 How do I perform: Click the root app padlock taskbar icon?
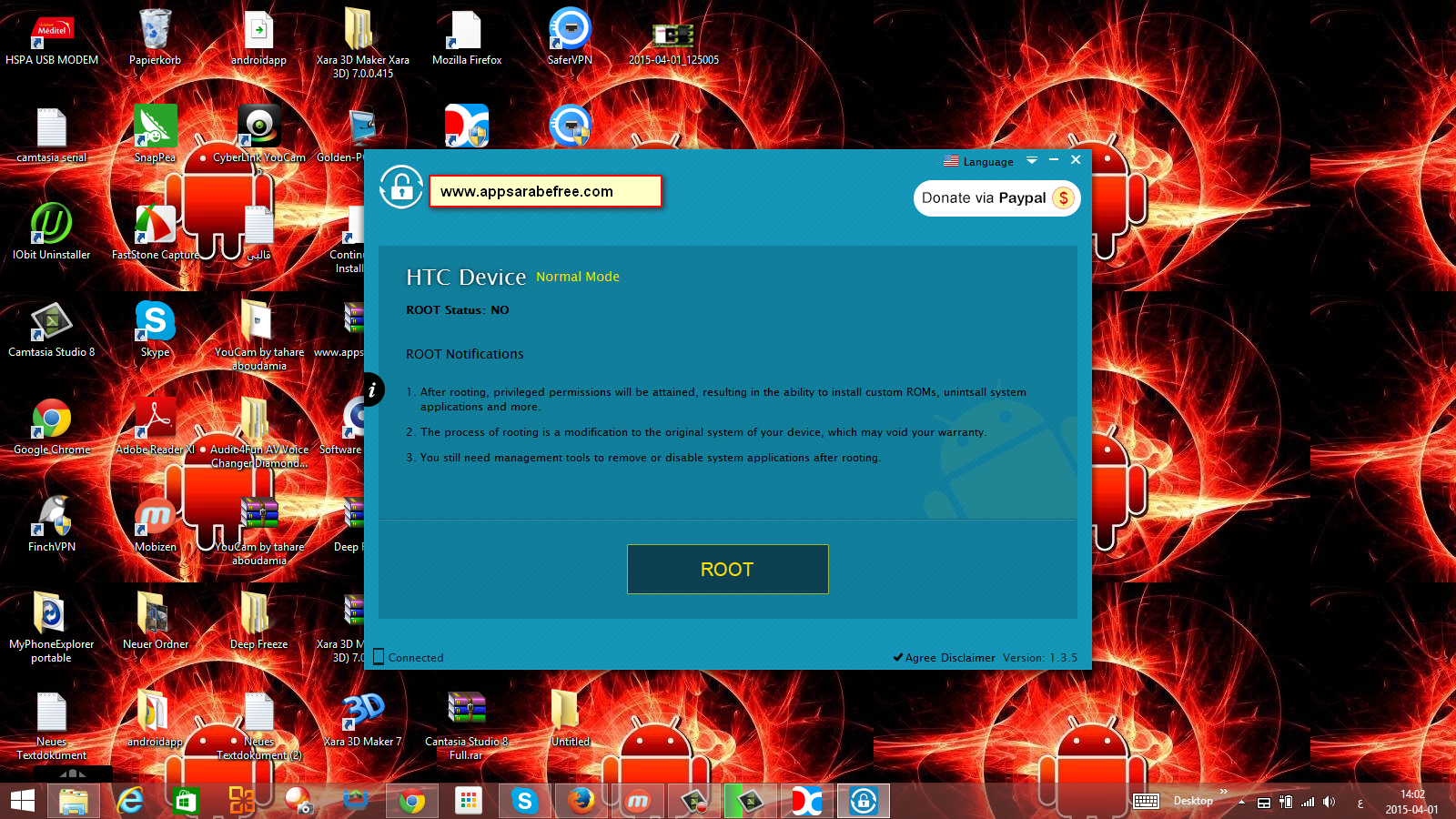(864, 801)
